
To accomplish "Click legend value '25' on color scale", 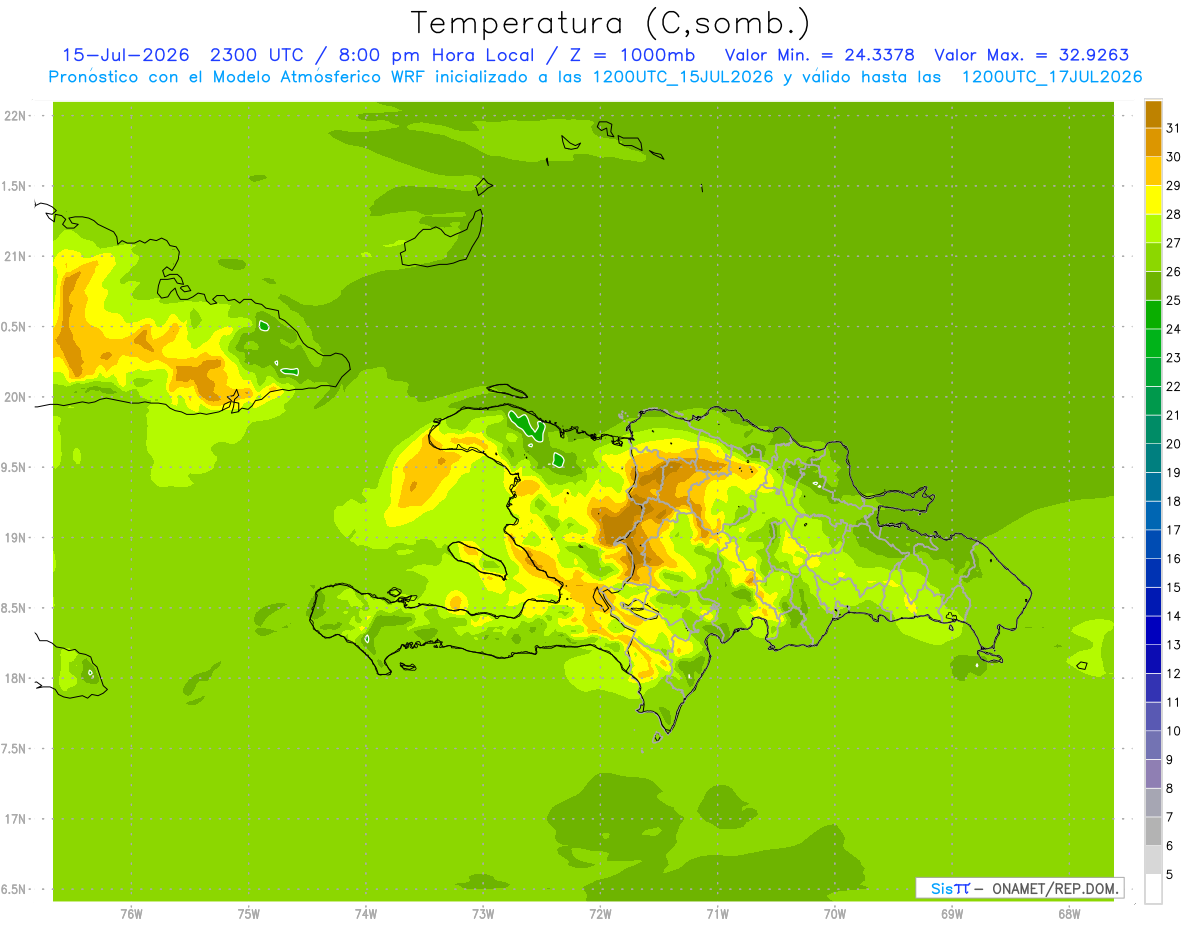I will (1174, 300).
